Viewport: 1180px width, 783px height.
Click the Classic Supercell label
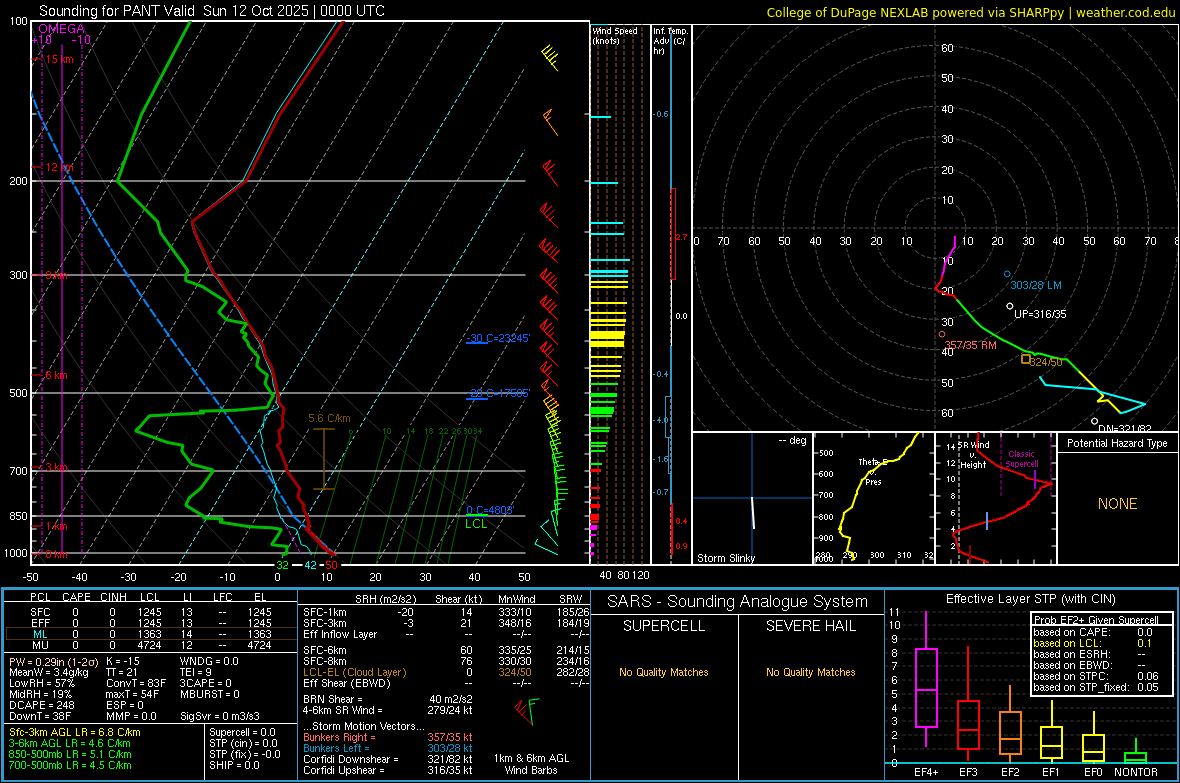click(1021, 459)
